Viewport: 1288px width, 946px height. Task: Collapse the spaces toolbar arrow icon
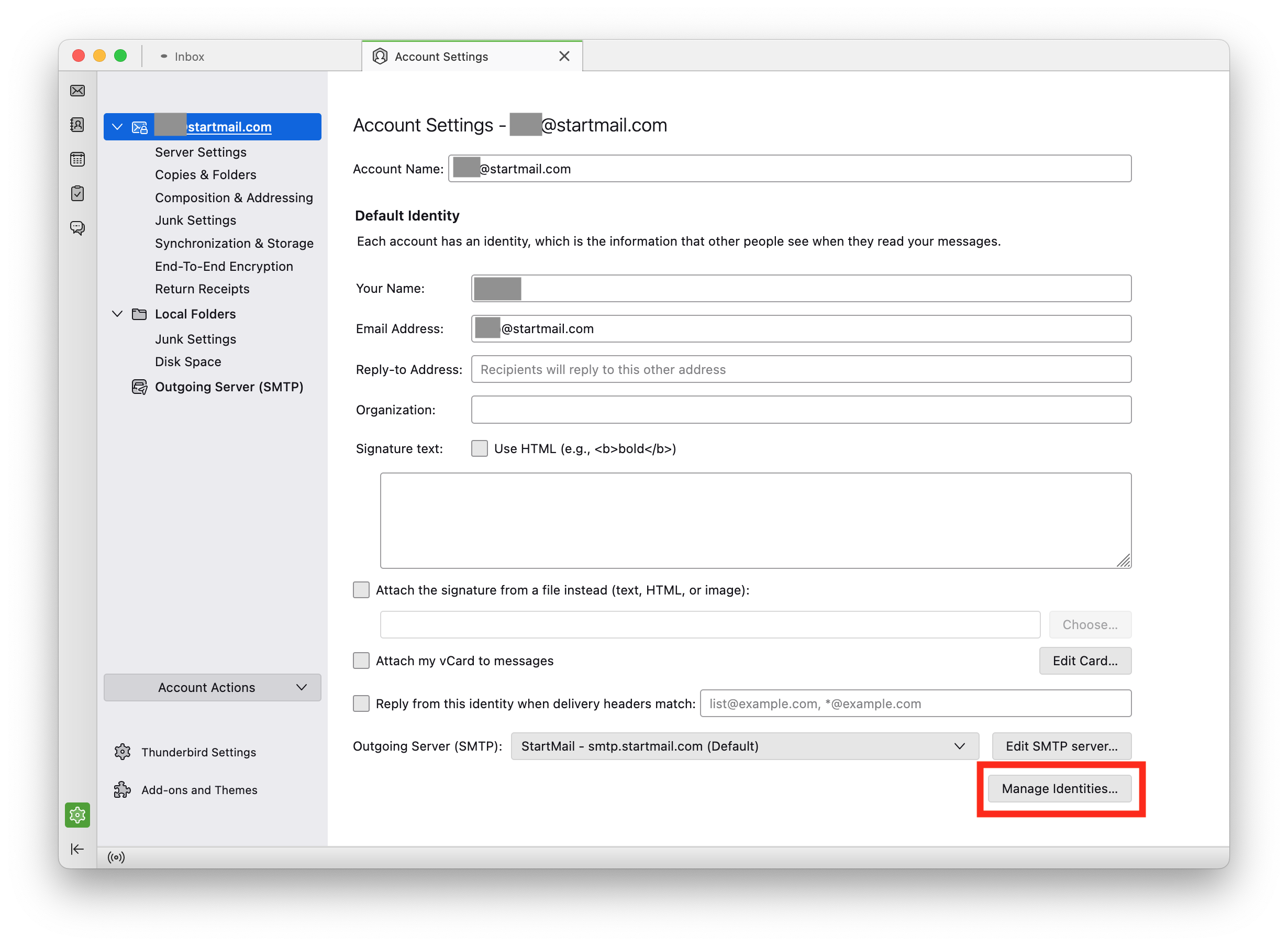point(77,849)
